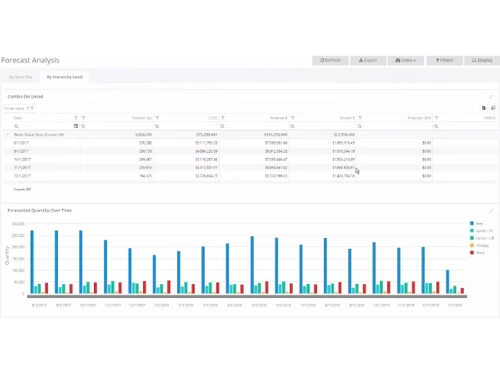Sort by the Projected OHS column header
This screenshot has width=500, height=375.
[419, 118]
